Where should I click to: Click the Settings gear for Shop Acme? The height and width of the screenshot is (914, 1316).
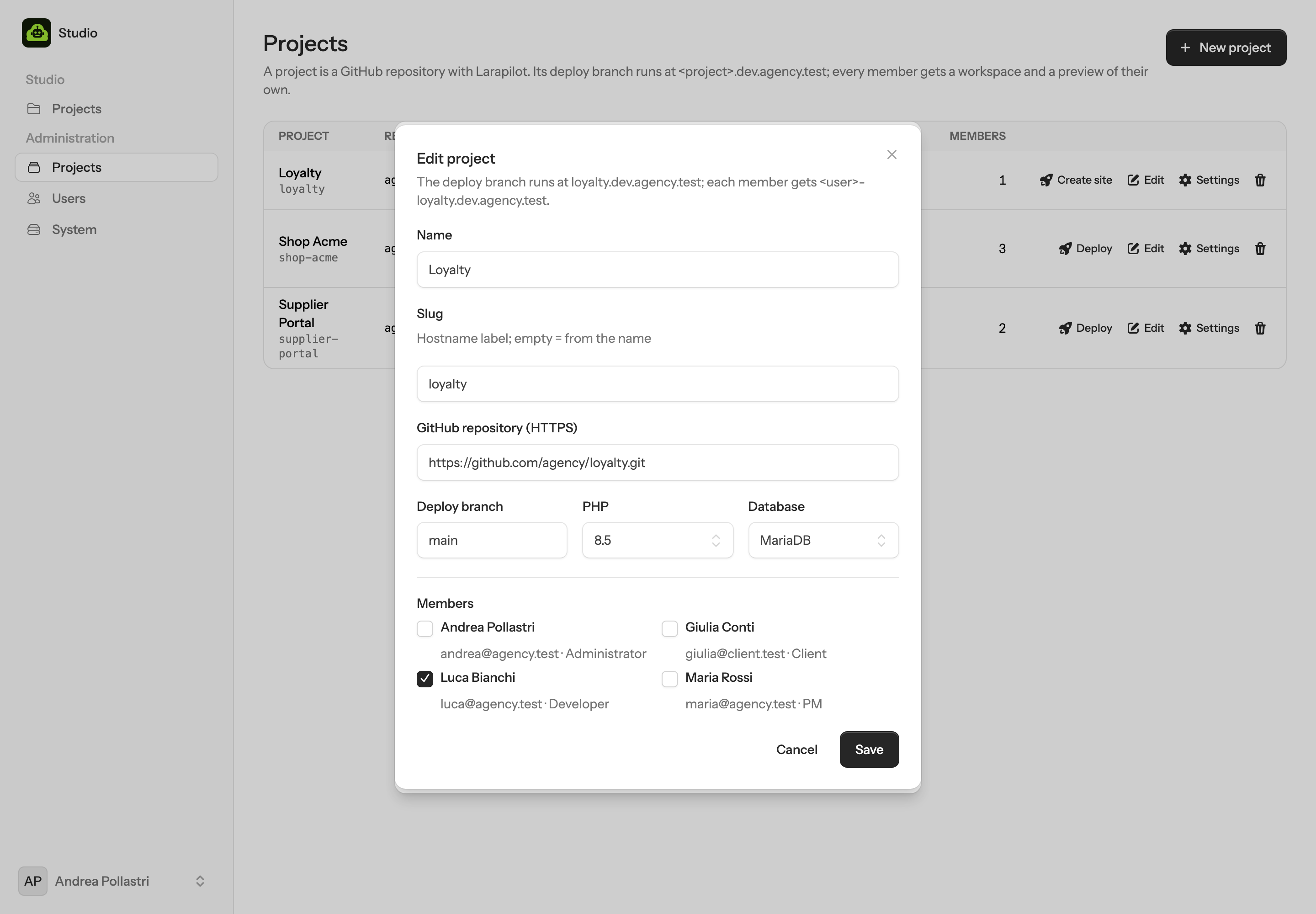1185,249
